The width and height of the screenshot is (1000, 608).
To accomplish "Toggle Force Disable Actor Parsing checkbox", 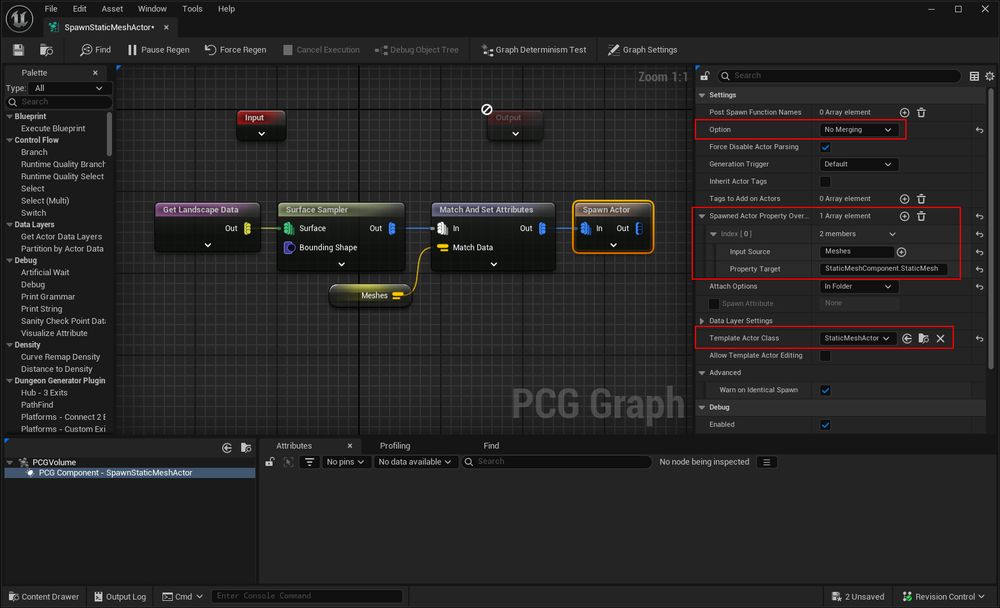I will point(825,147).
